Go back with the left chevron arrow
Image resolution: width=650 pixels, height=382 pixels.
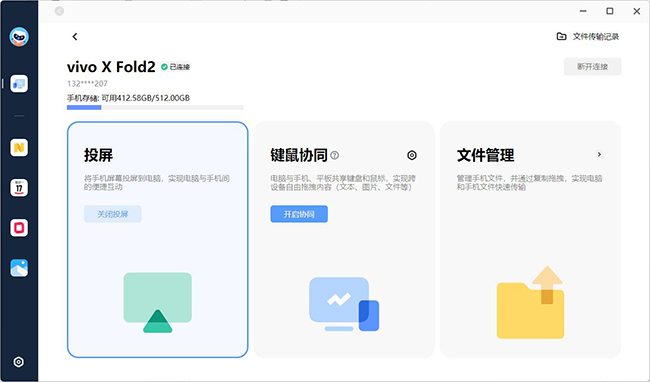click(x=75, y=36)
